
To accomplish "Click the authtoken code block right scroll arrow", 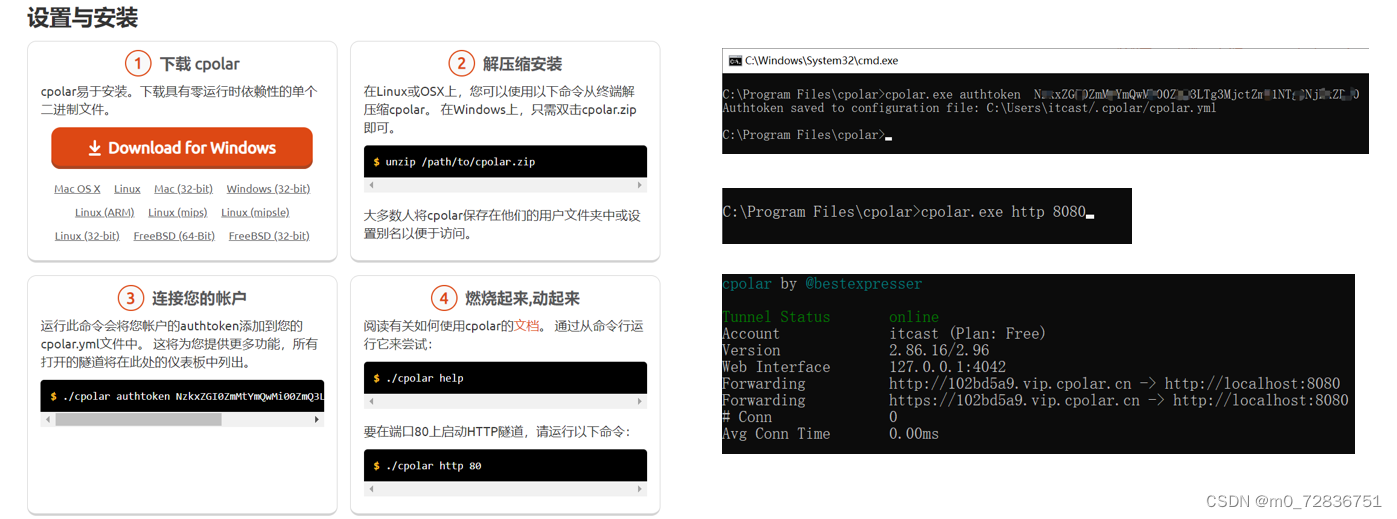I will point(318,420).
